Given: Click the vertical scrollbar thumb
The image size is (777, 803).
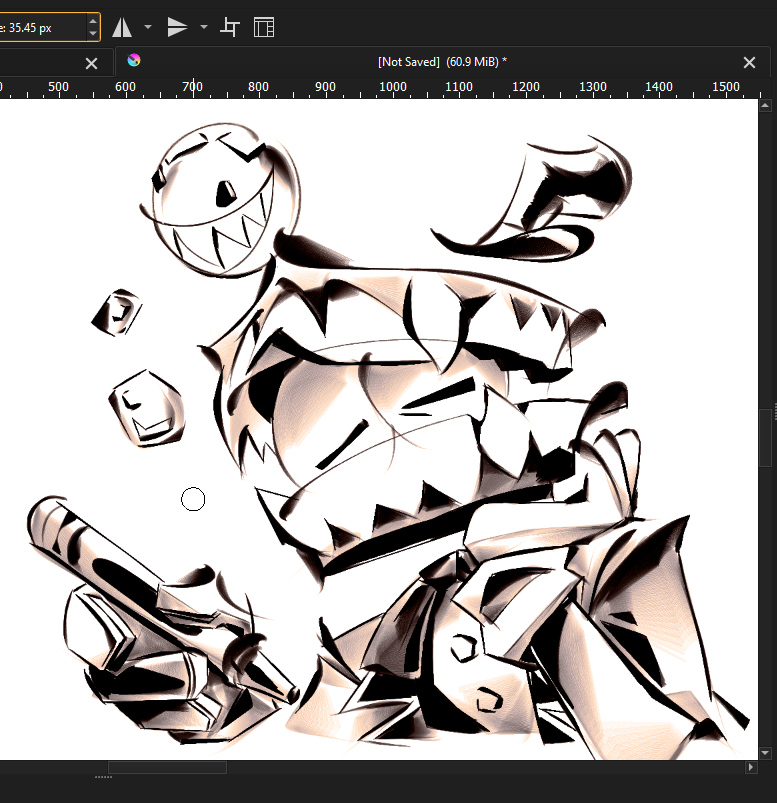Looking at the screenshot, I should tap(765, 438).
